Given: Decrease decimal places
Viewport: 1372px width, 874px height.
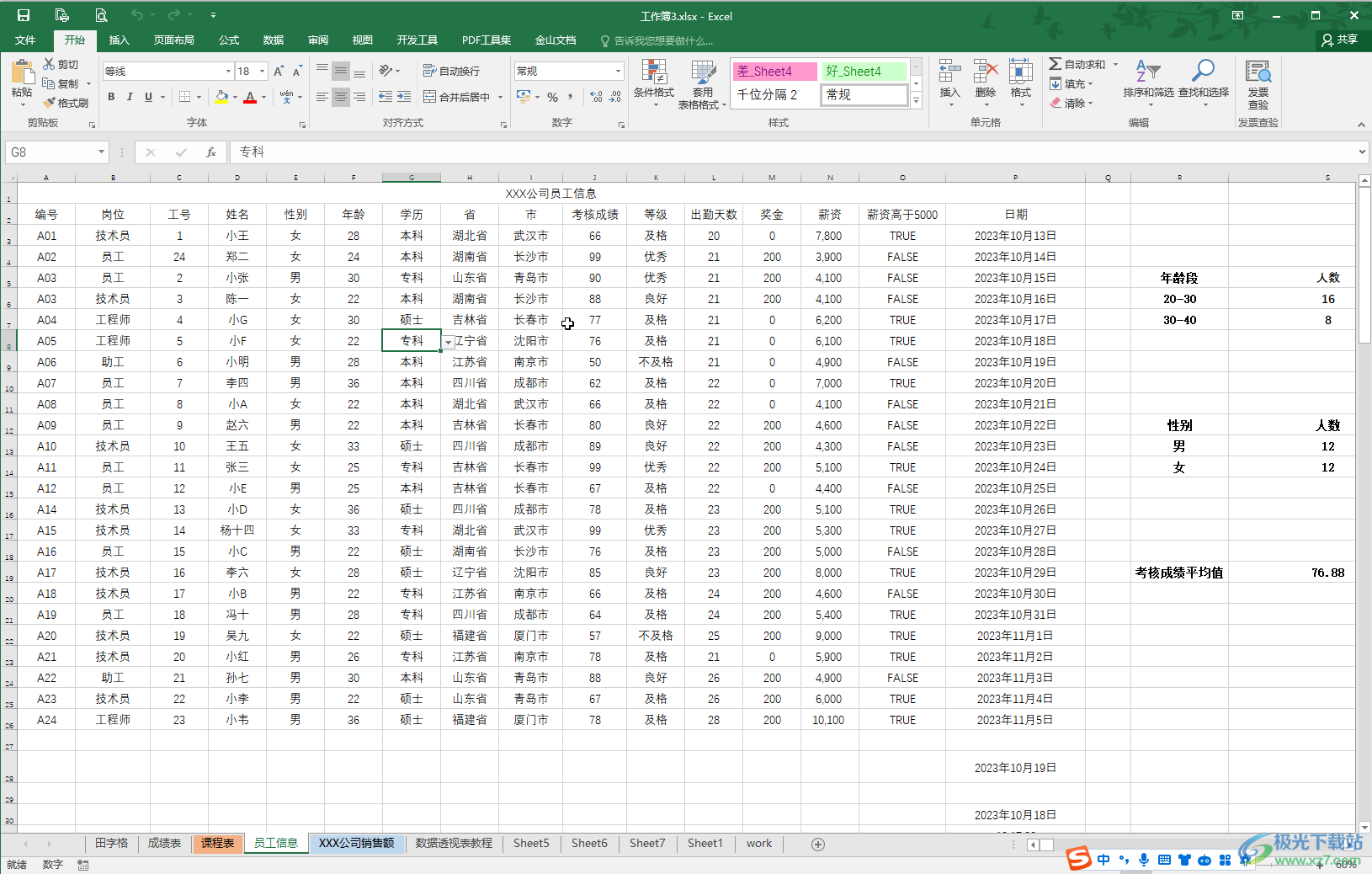Looking at the screenshot, I should [615, 97].
